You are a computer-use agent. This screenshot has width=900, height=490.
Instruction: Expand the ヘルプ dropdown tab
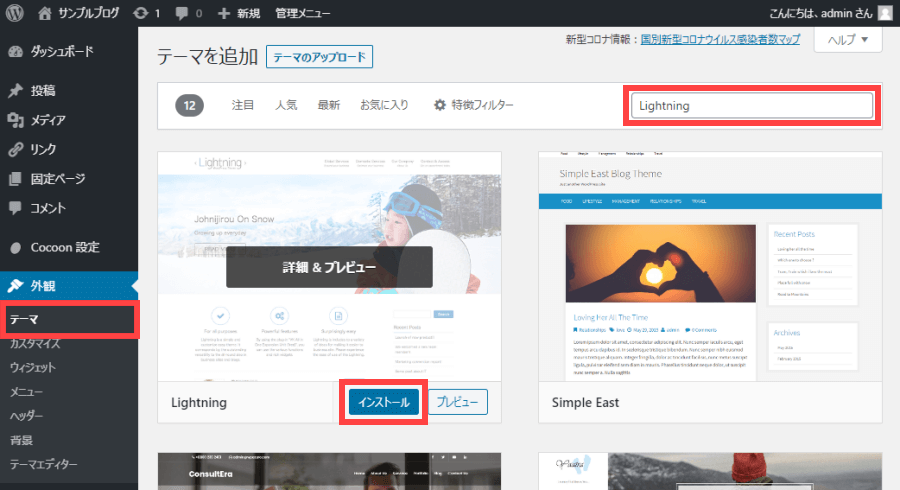848,40
